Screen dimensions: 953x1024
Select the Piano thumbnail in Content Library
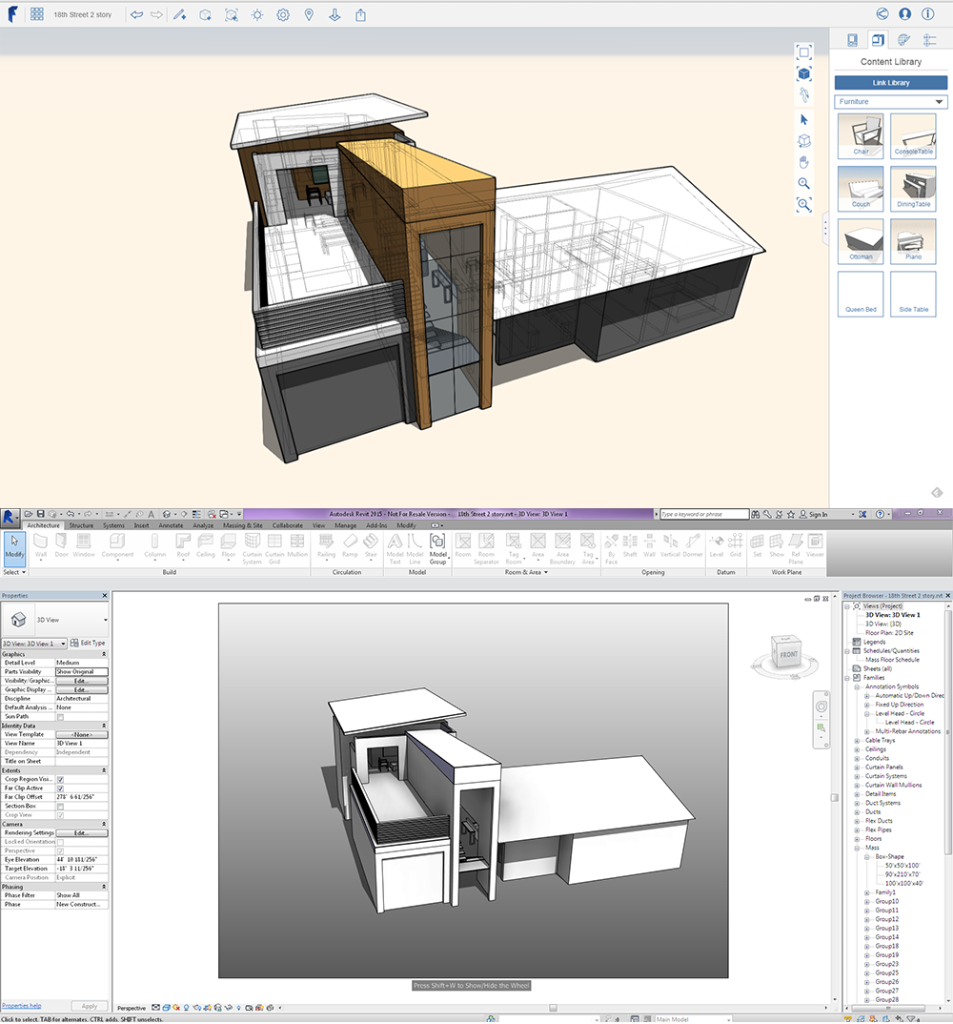(x=913, y=241)
